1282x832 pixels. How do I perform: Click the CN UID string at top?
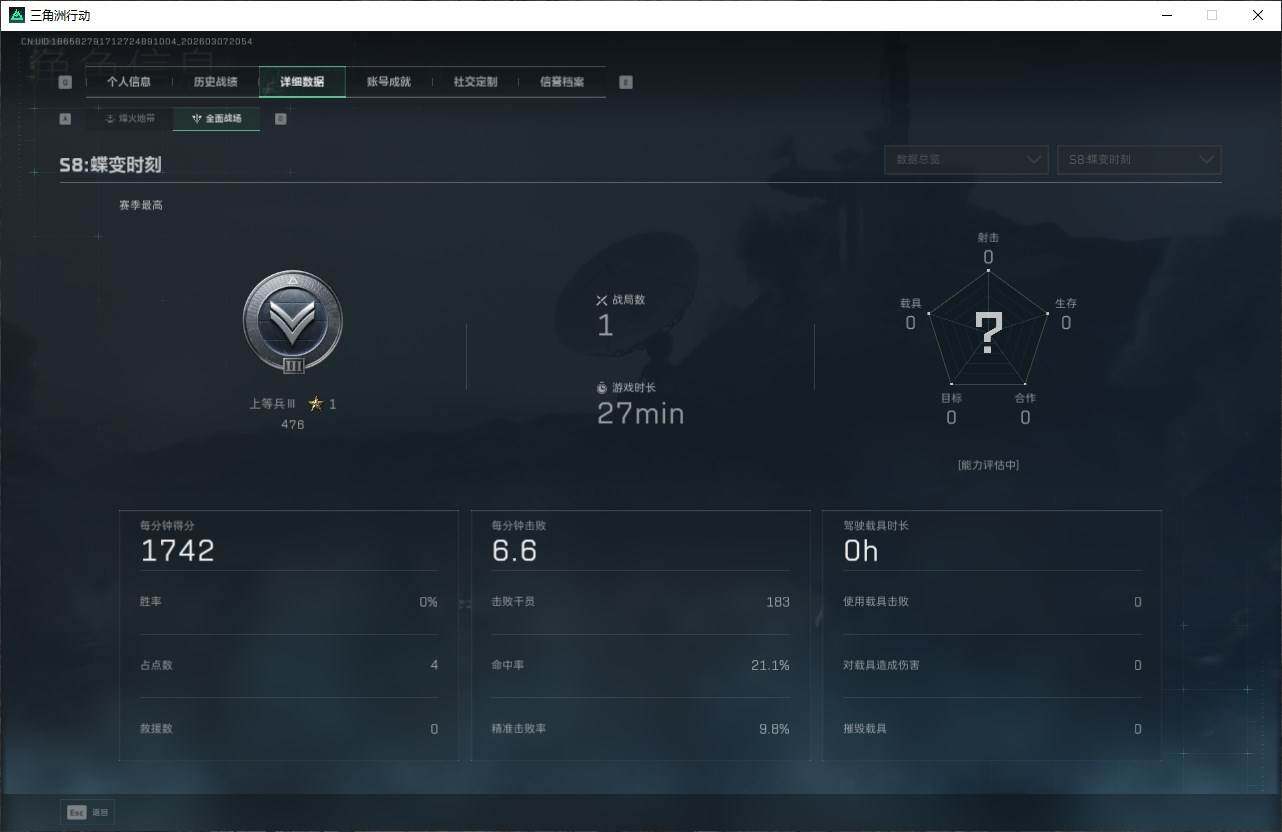pyautogui.click(x=137, y=41)
